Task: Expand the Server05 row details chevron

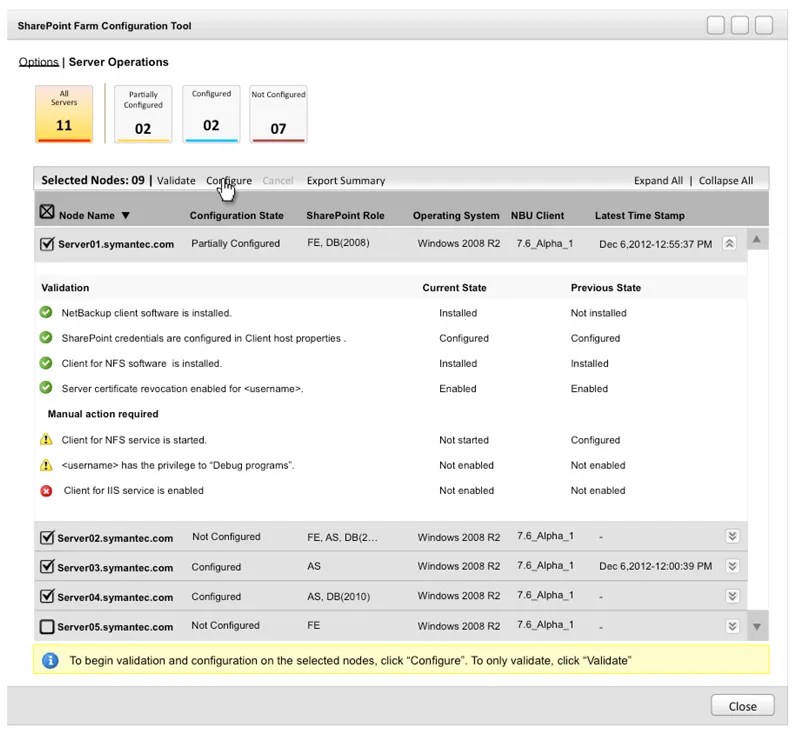Action: coord(732,626)
